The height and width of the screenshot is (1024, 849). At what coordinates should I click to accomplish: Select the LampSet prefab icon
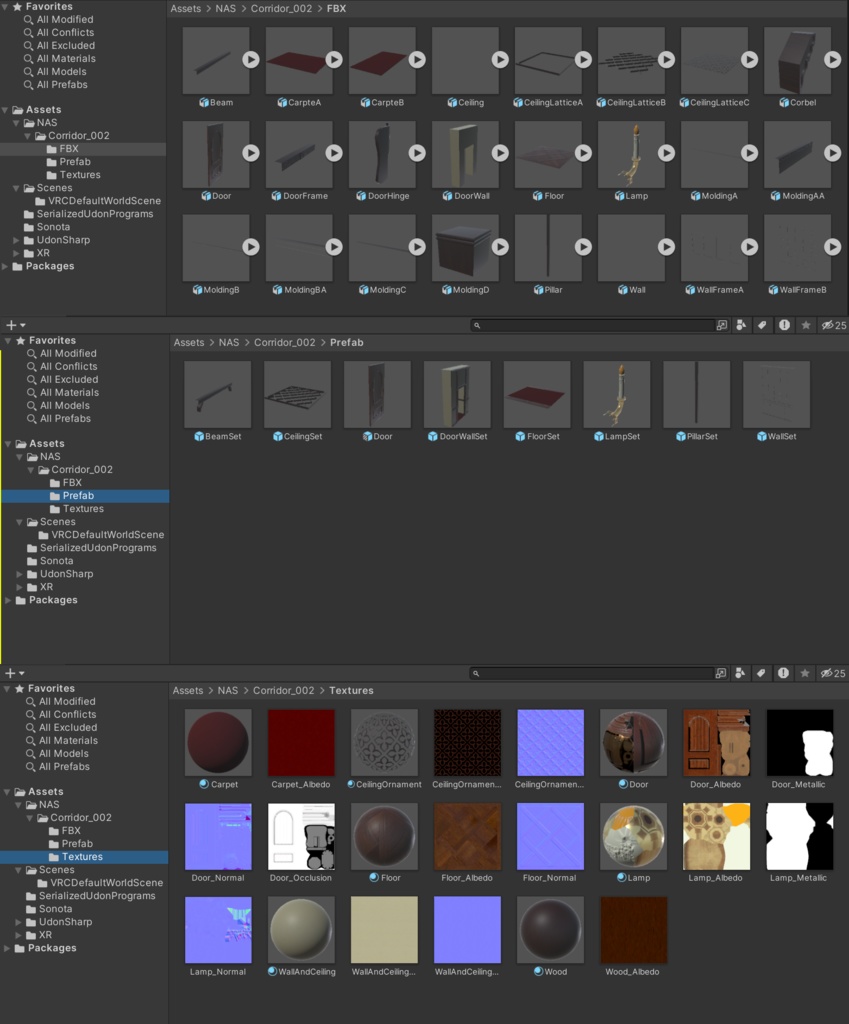coord(617,394)
